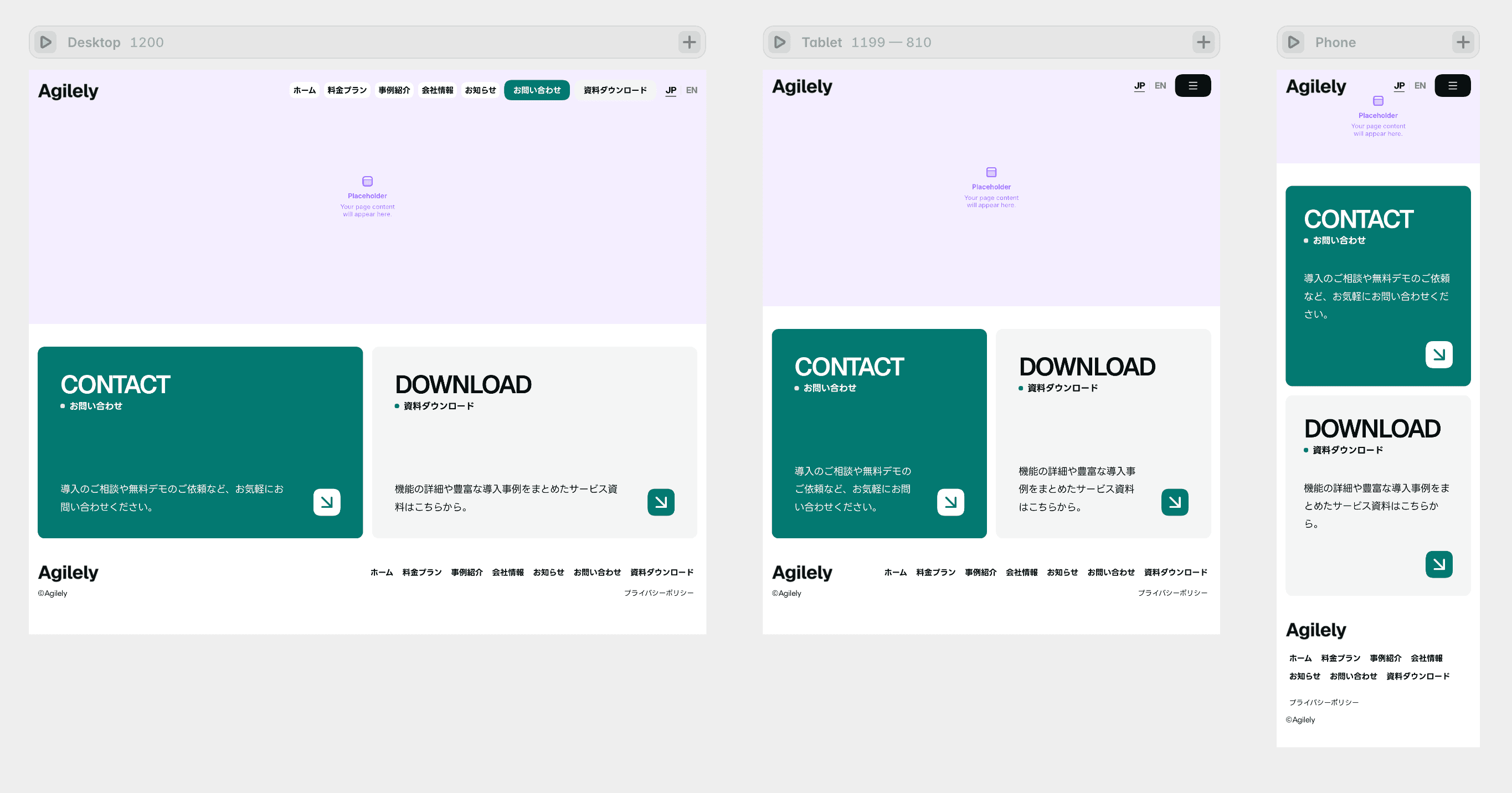Click Agilely logo in Phone header
The width and height of the screenshot is (1512, 793).
[x=1315, y=87]
